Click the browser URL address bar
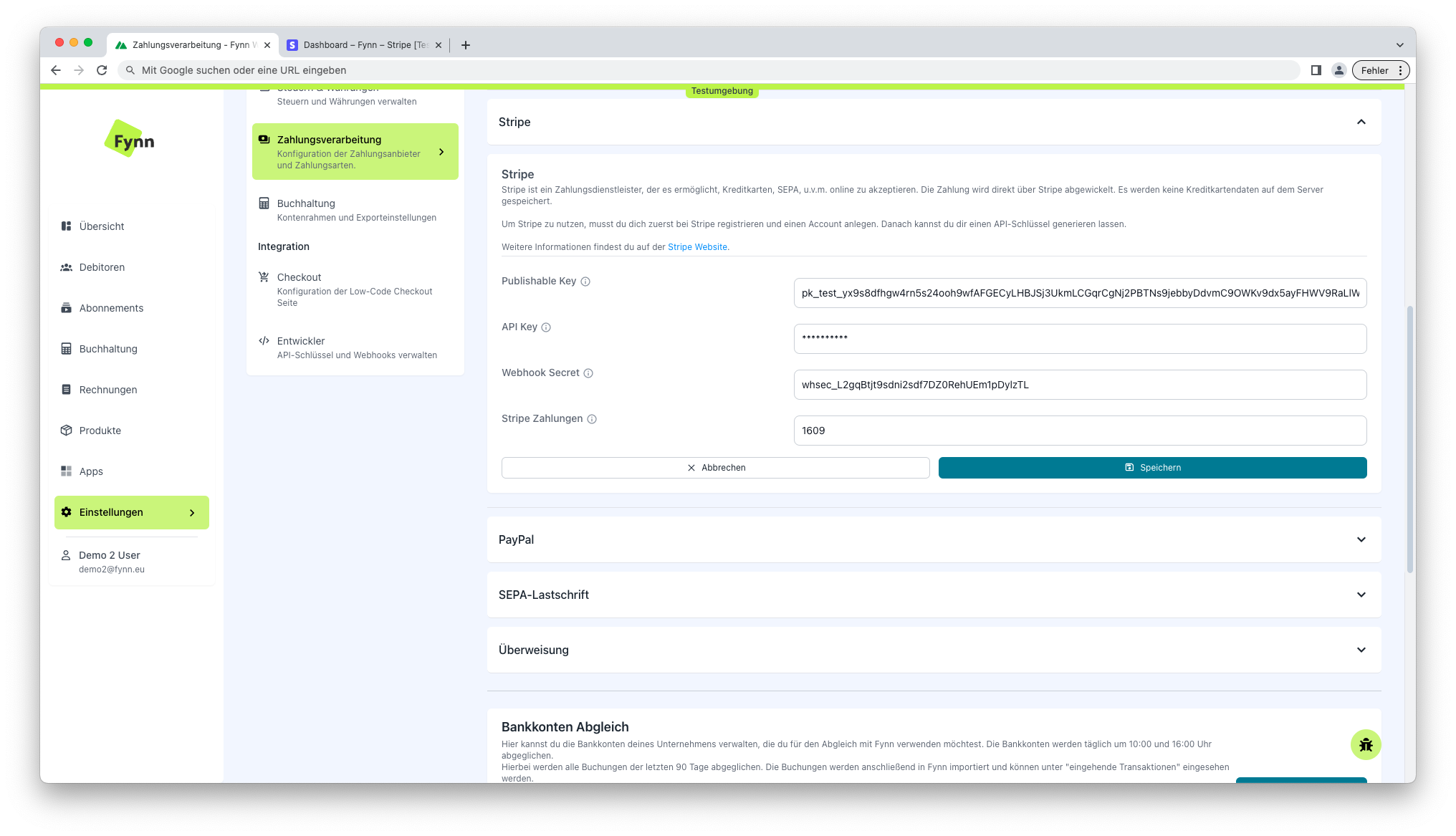1456x836 pixels. pos(708,70)
